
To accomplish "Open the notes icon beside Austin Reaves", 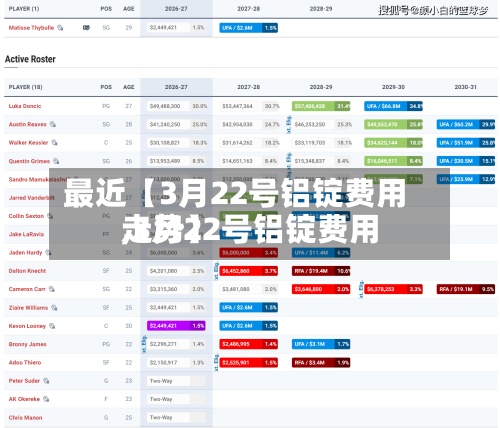I will pyautogui.click(x=53, y=124).
